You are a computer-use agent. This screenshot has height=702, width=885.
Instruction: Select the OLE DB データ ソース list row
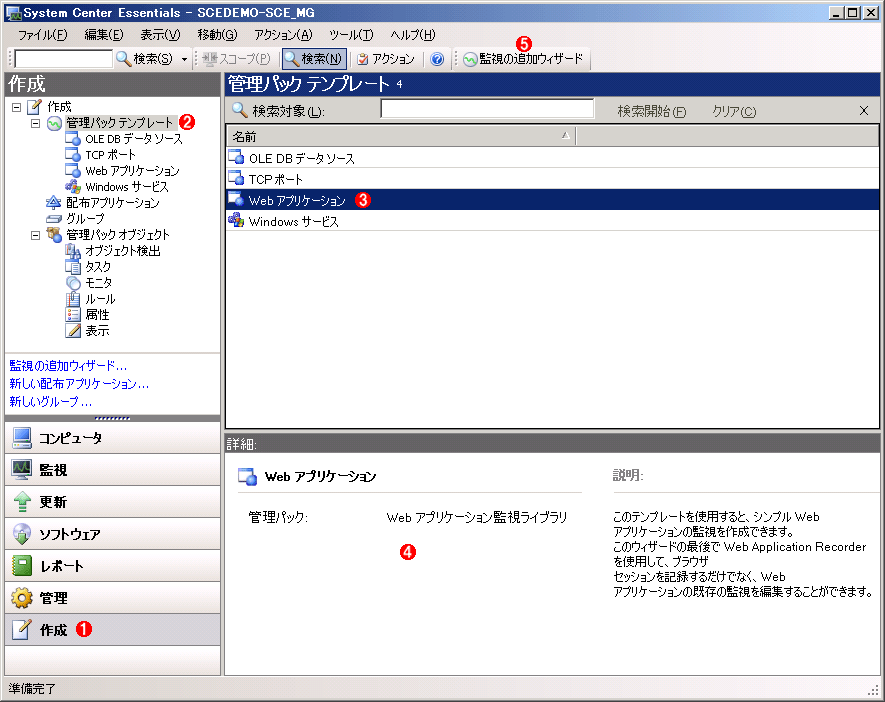point(553,158)
